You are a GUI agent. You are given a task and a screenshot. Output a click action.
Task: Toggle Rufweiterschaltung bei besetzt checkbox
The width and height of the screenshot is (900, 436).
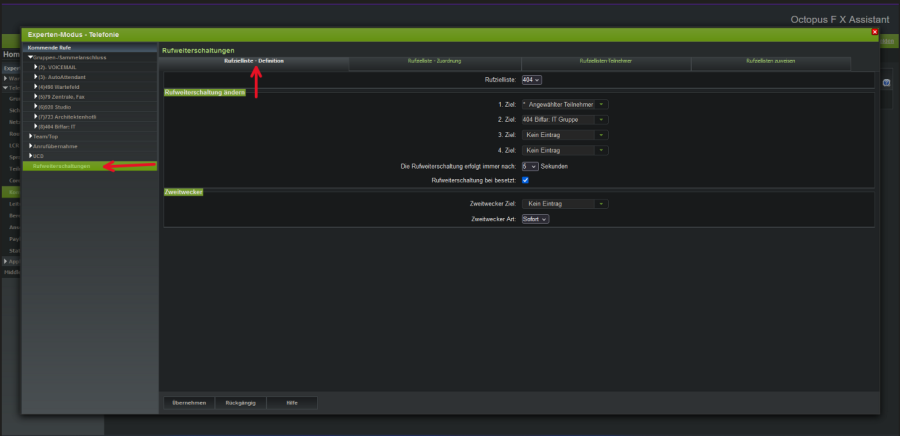525,180
